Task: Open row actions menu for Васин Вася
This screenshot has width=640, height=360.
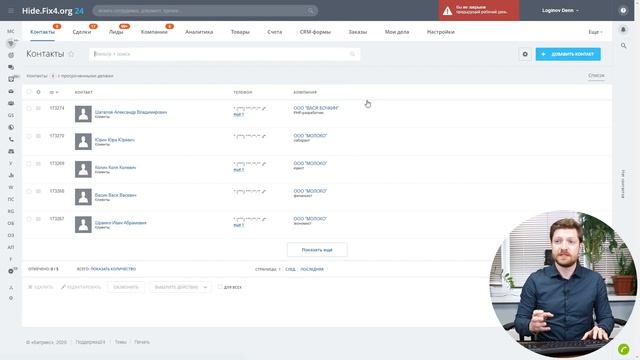Action: 38,191
